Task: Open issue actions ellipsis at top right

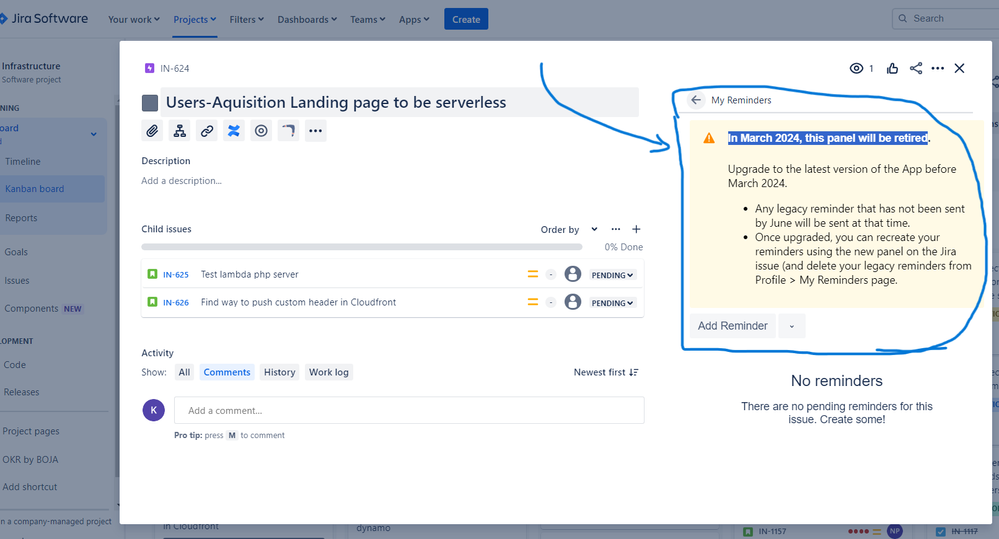Action: coord(937,68)
